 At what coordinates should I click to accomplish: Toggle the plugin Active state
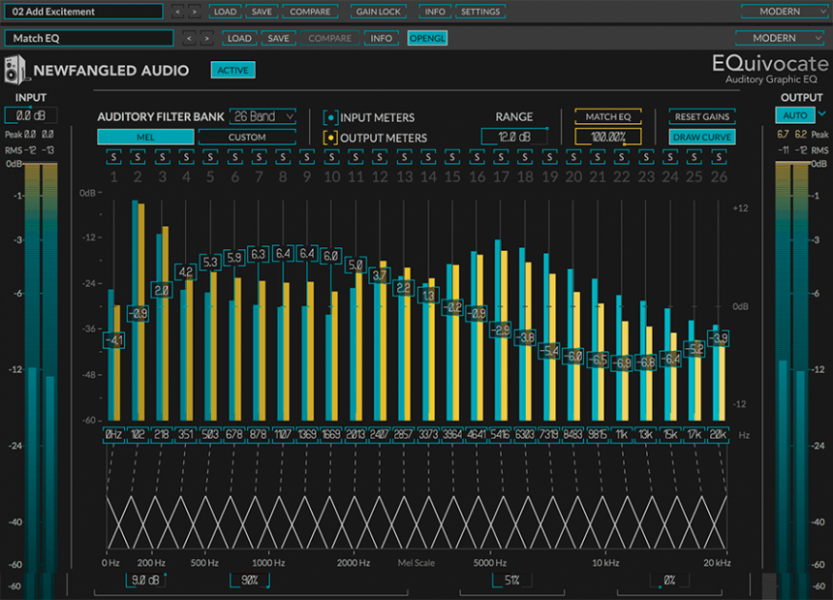[233, 70]
